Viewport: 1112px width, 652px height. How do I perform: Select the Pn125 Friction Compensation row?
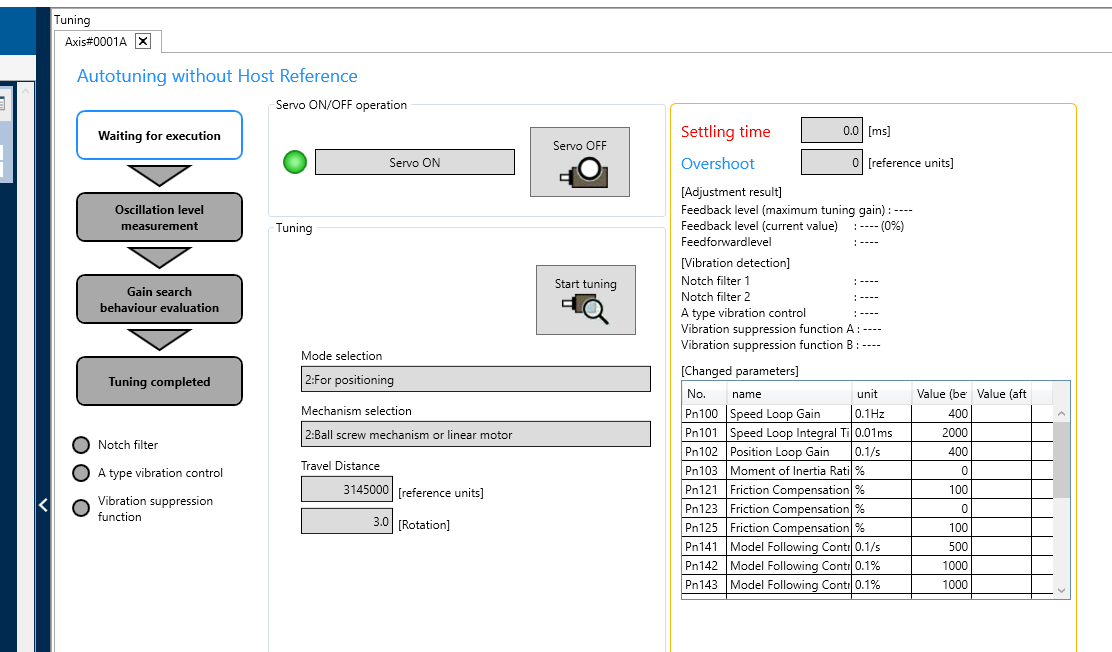point(867,528)
